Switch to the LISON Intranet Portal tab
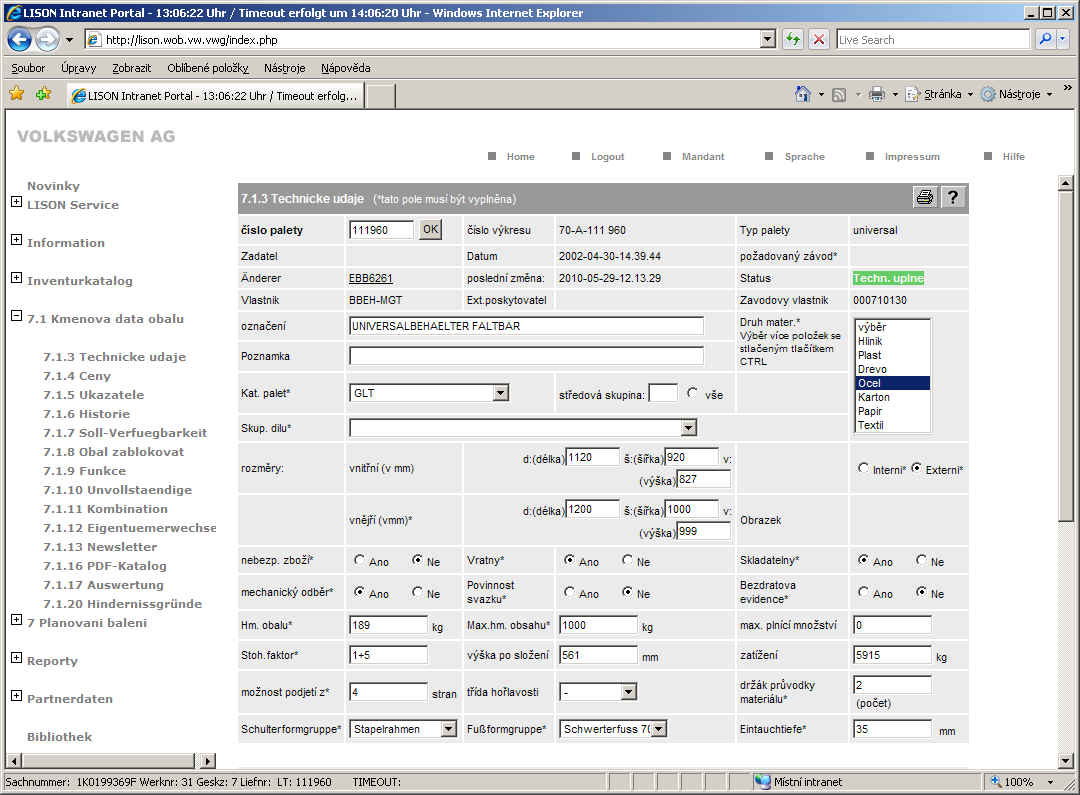 tap(215, 96)
